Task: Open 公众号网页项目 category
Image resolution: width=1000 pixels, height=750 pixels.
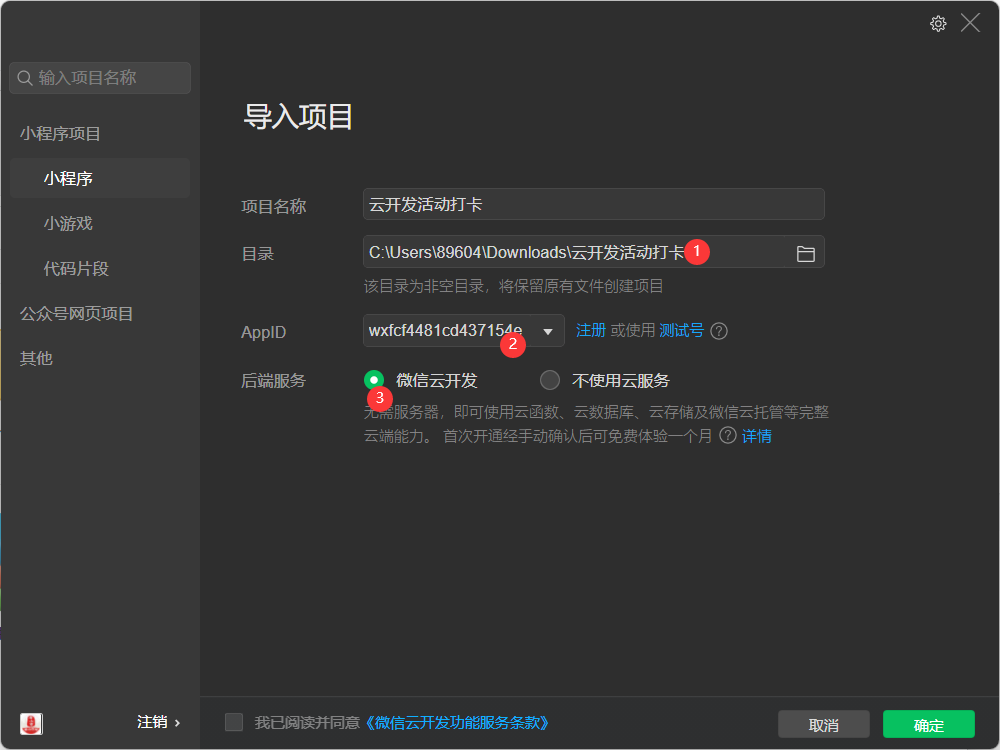Action: (77, 314)
